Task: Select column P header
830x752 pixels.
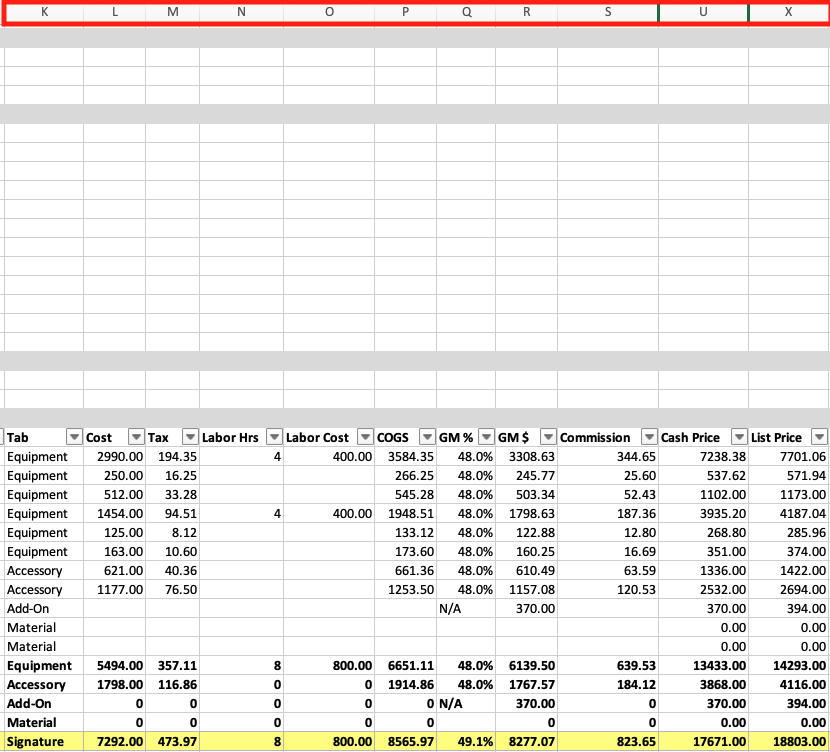Action: point(405,12)
